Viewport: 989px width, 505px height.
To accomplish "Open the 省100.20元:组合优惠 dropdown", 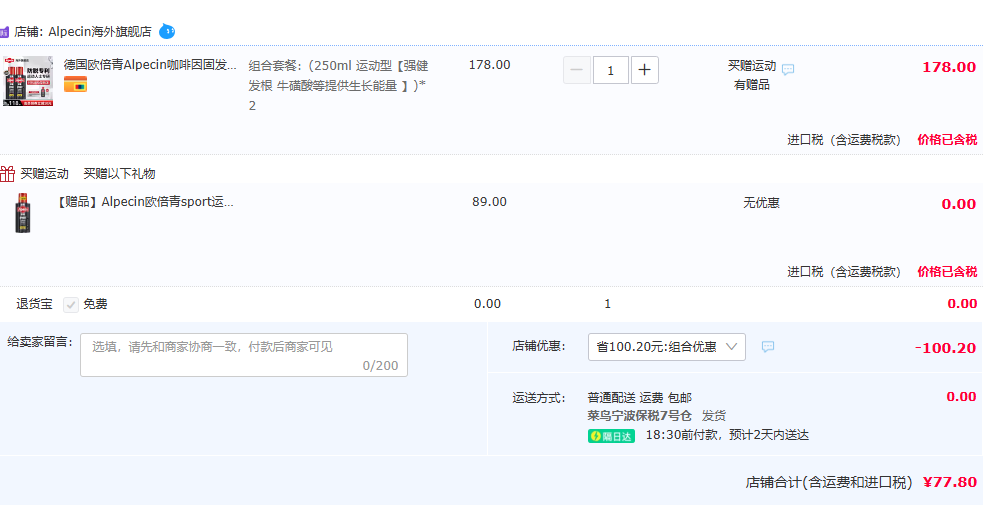I will coord(667,347).
